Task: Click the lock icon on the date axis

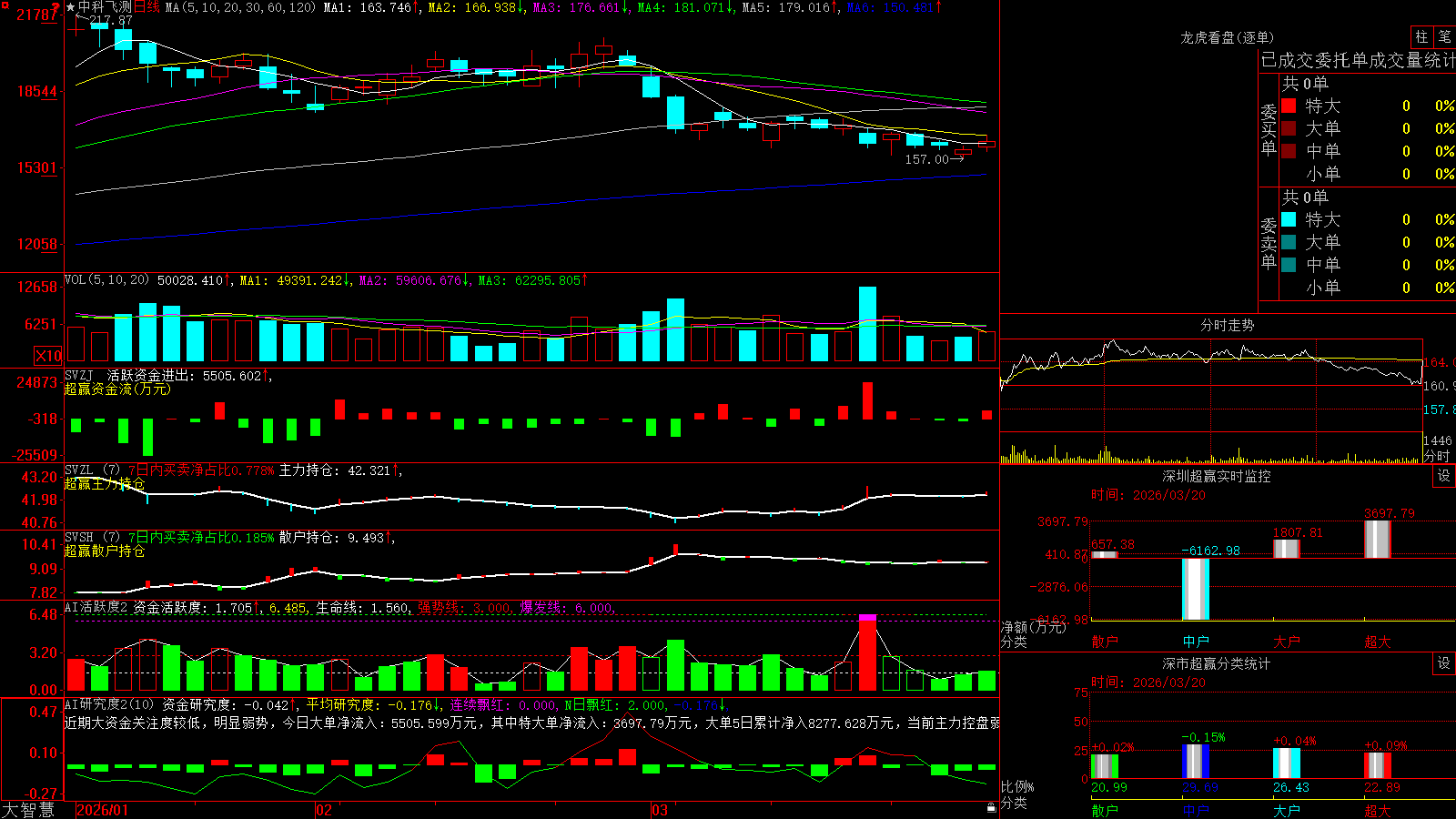Action: click(992, 808)
